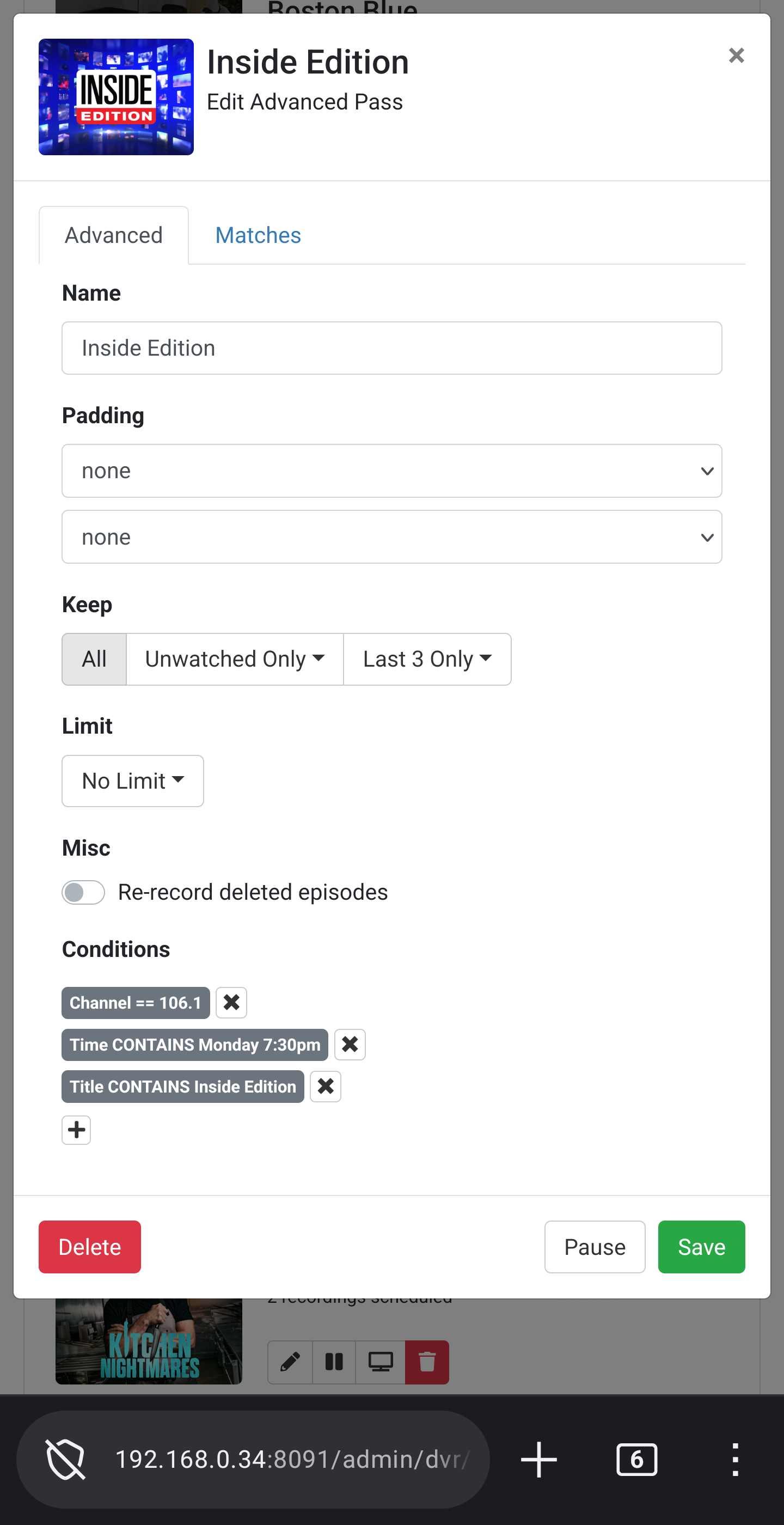
Task: Open the browser three-dot menu
Action: coord(735,1459)
